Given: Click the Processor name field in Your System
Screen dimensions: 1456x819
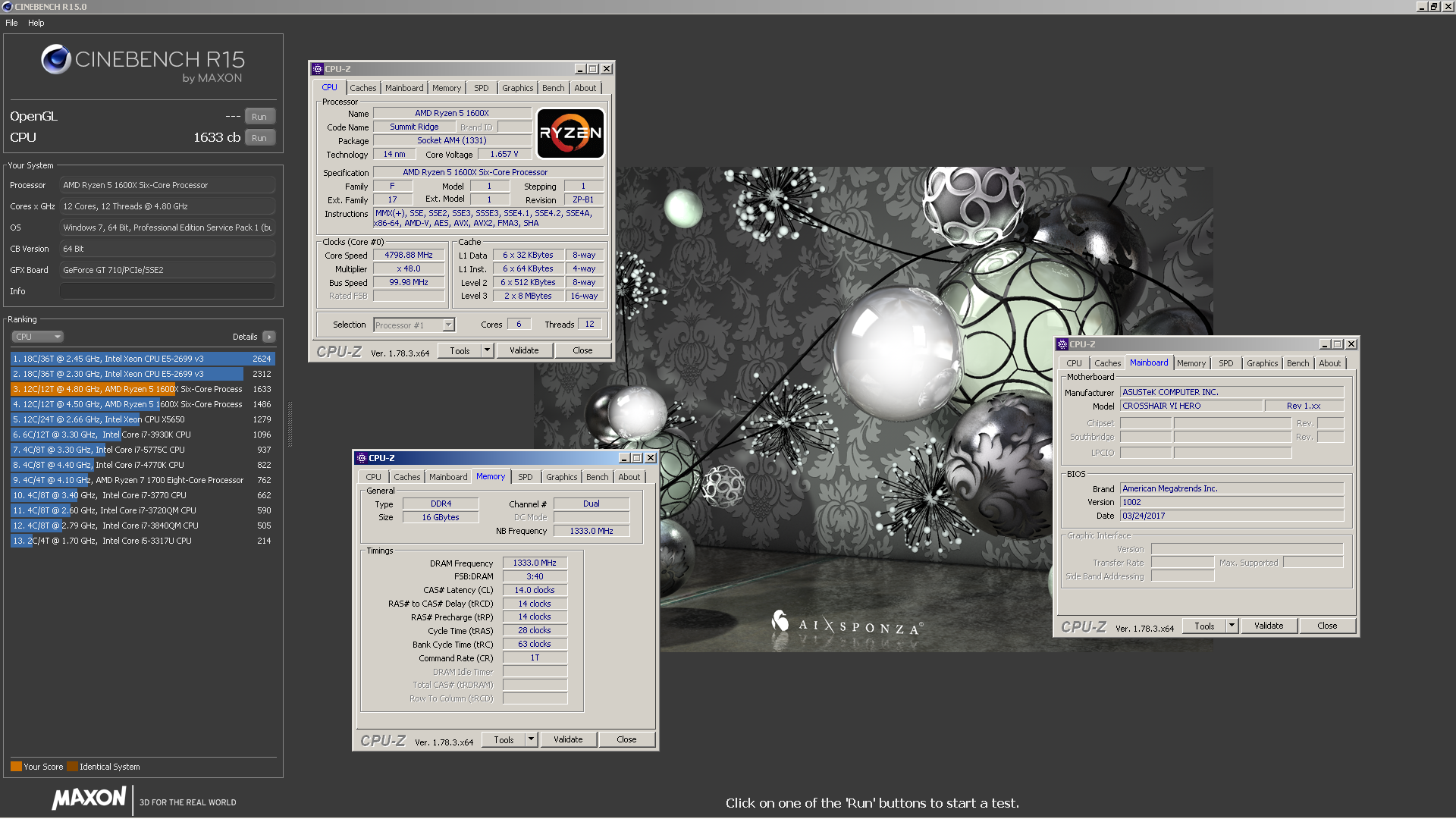Looking at the screenshot, I should point(168,185).
